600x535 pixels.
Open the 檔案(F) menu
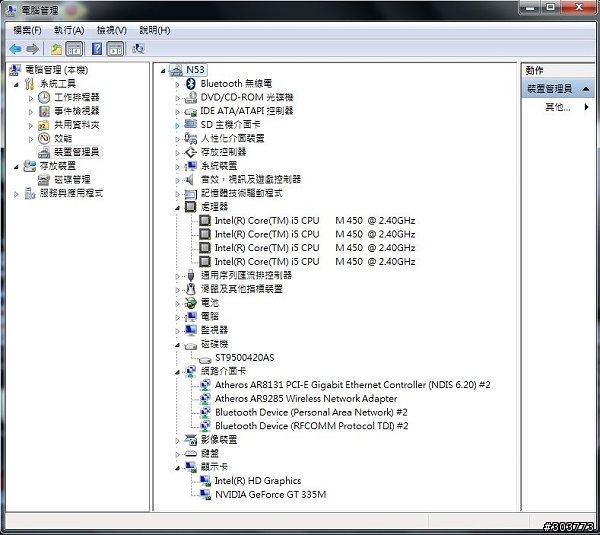[x=27, y=30]
